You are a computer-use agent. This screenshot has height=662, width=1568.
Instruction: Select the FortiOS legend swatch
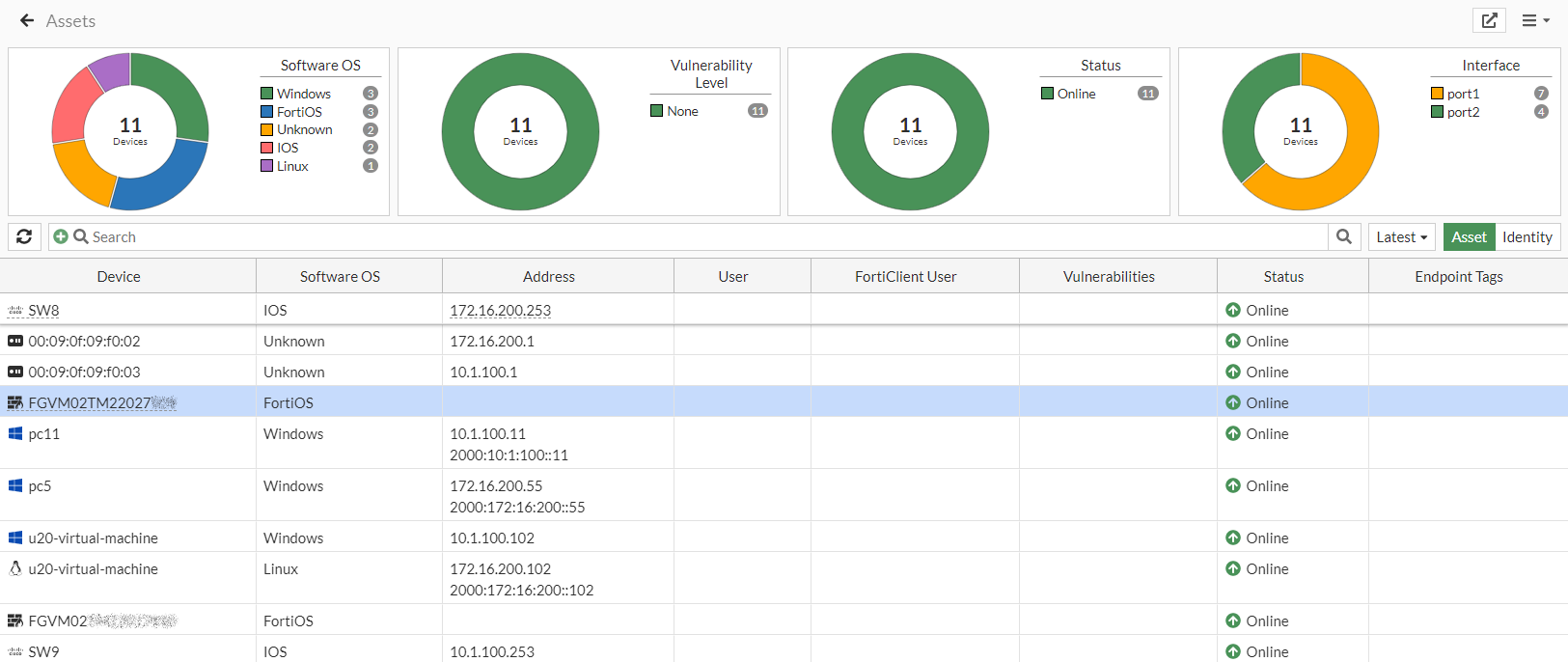click(266, 112)
